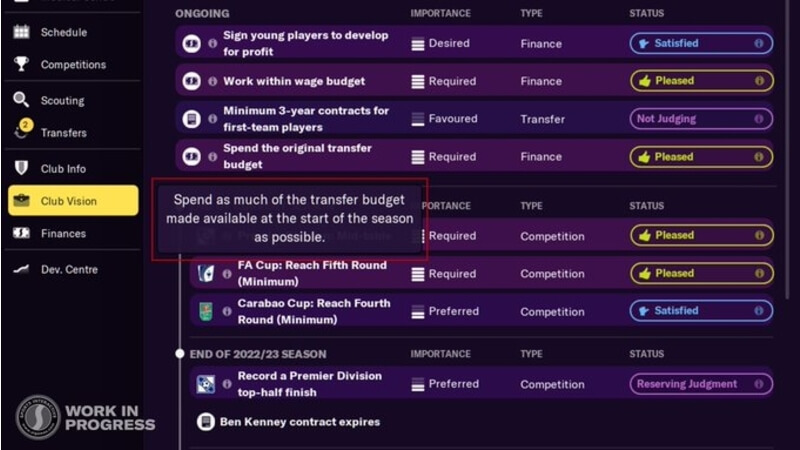
Task: Click the Finances sidebar icon
Action: [21, 233]
